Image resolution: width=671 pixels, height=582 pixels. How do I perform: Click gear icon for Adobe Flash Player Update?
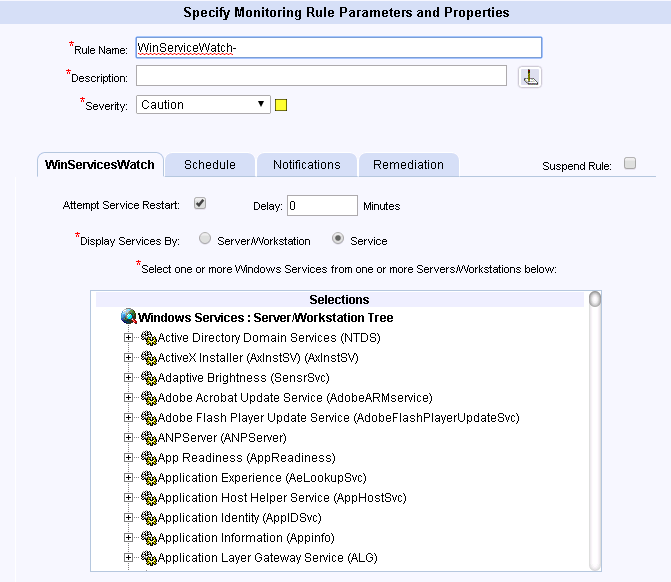(x=149, y=418)
